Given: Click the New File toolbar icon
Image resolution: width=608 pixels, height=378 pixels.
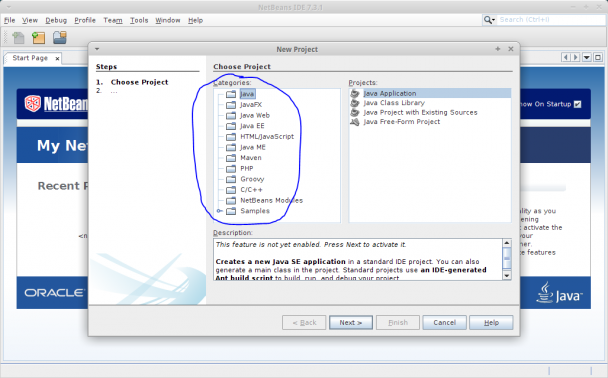Looking at the screenshot, I should [x=18, y=38].
